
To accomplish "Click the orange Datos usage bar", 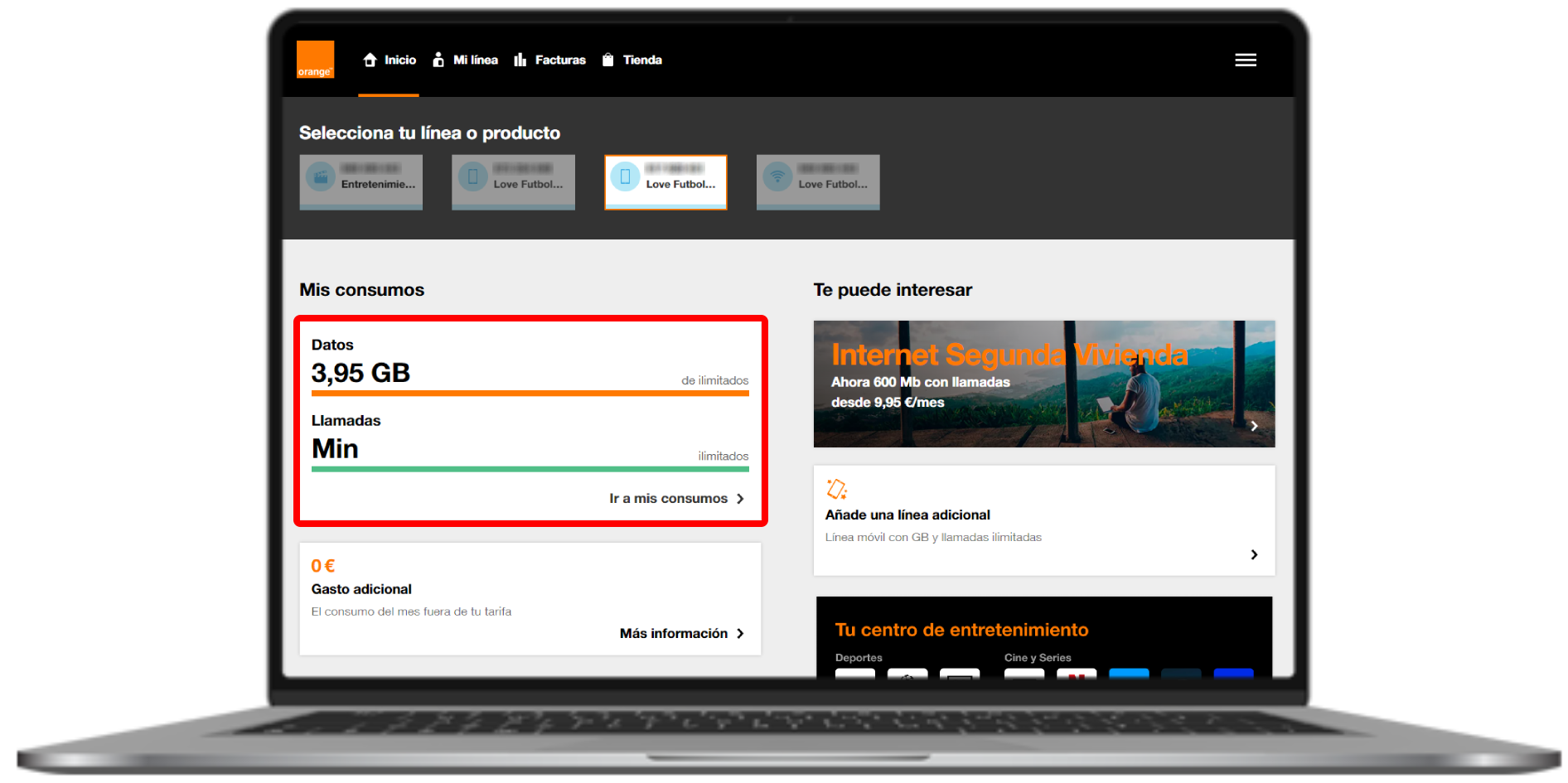I will click(x=530, y=394).
